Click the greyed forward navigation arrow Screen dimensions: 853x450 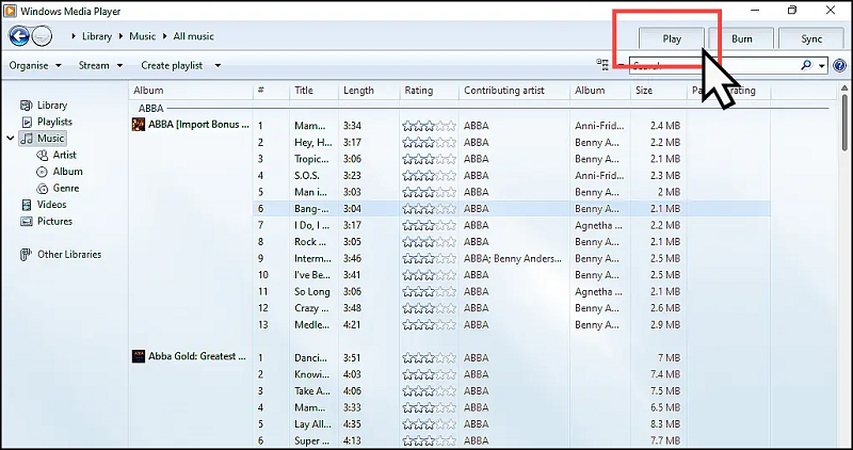point(42,36)
